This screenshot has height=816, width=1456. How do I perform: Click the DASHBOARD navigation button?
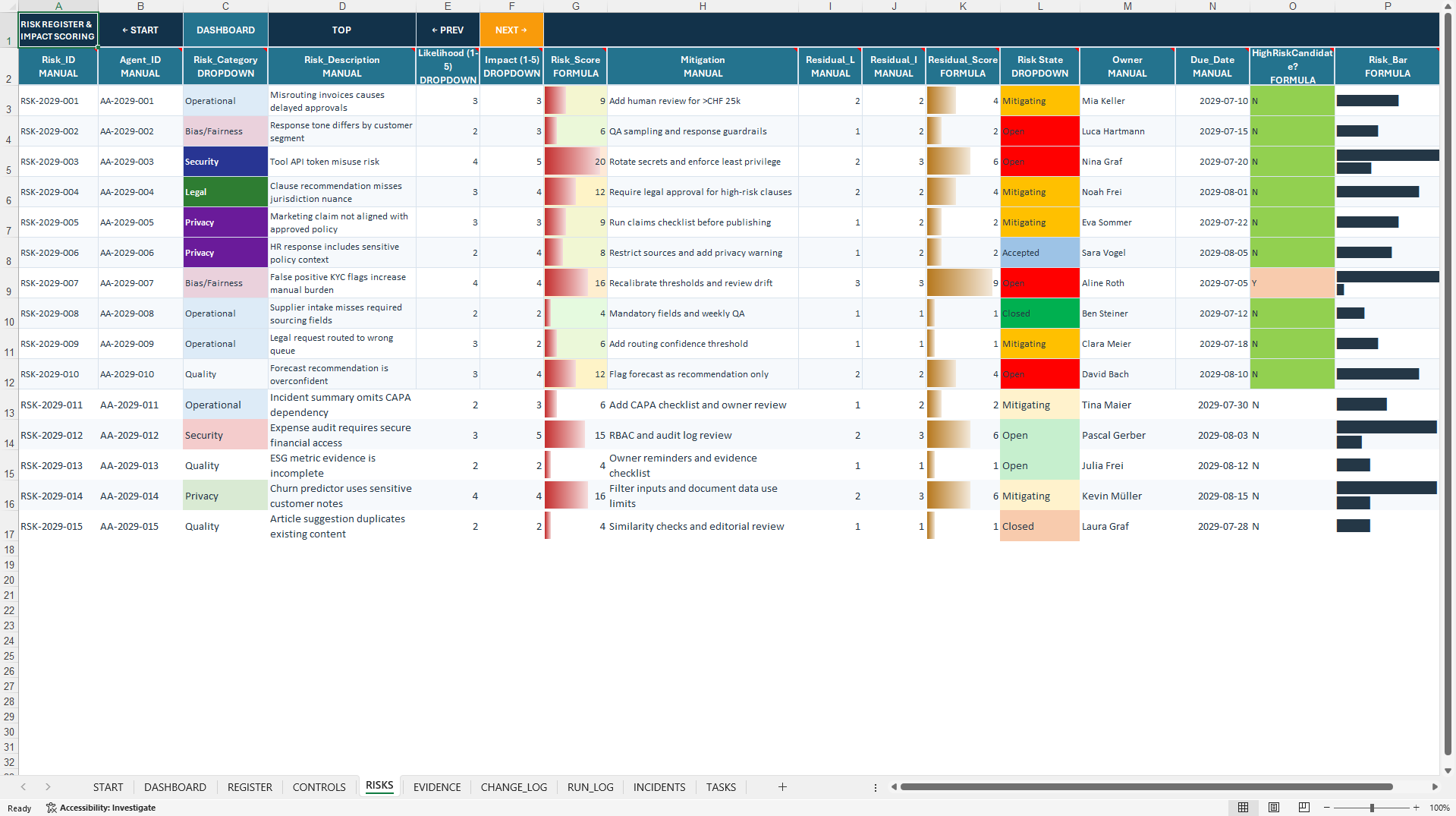click(225, 30)
